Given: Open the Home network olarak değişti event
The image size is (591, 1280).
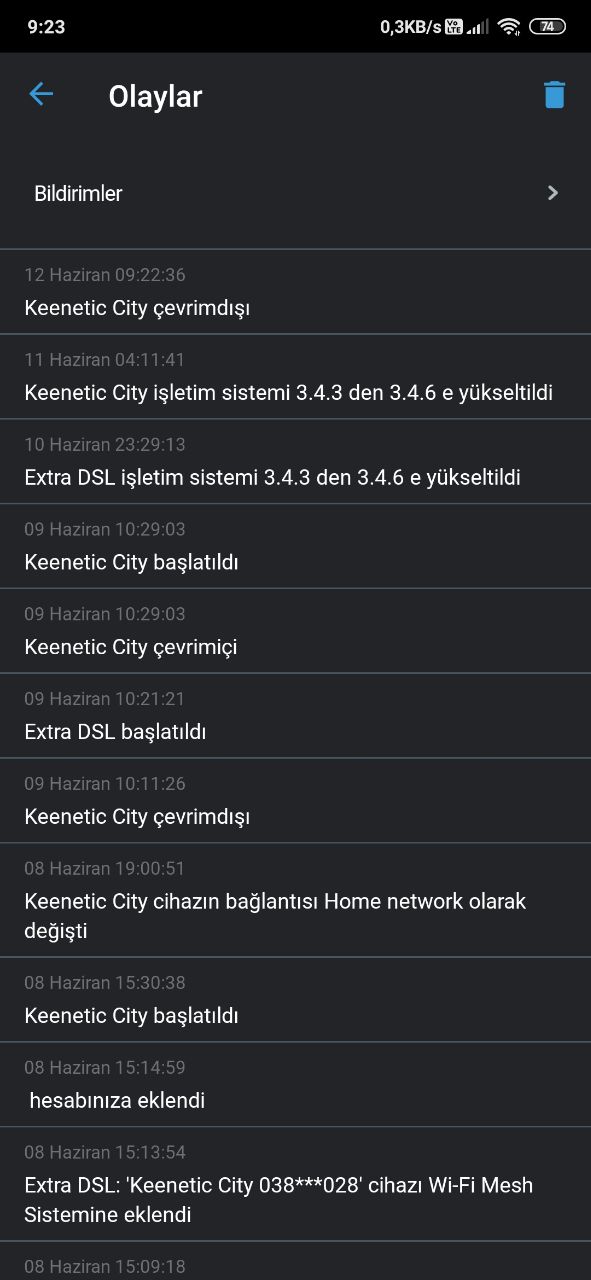Looking at the screenshot, I should [295, 900].
